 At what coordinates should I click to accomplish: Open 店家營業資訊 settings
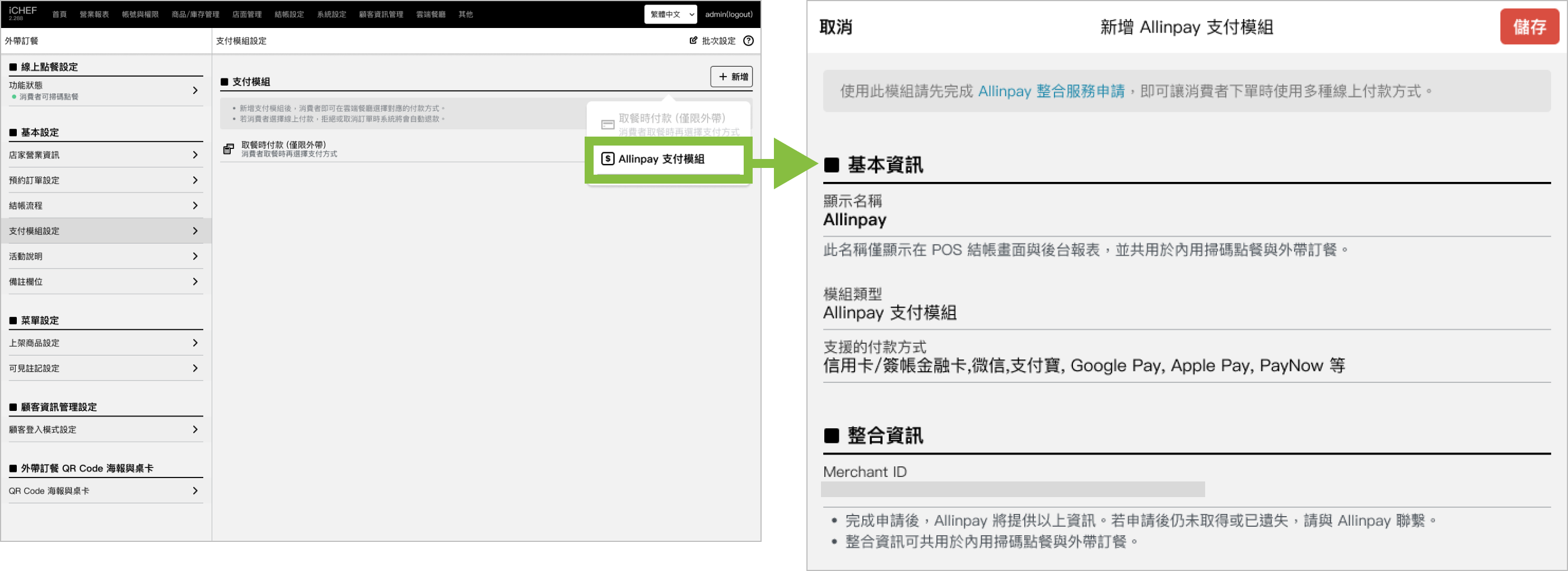click(105, 155)
